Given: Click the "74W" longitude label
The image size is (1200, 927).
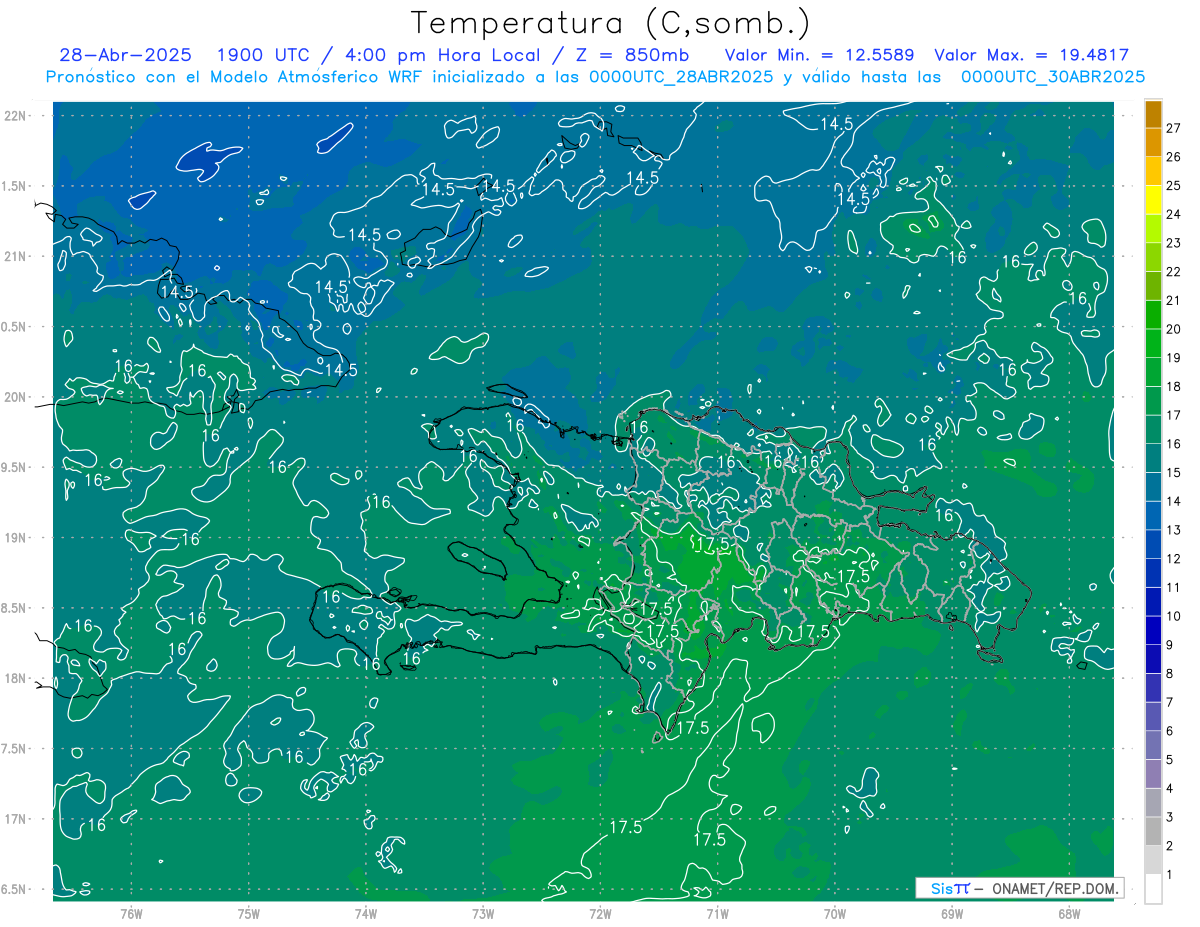Looking at the screenshot, I should (x=365, y=913).
